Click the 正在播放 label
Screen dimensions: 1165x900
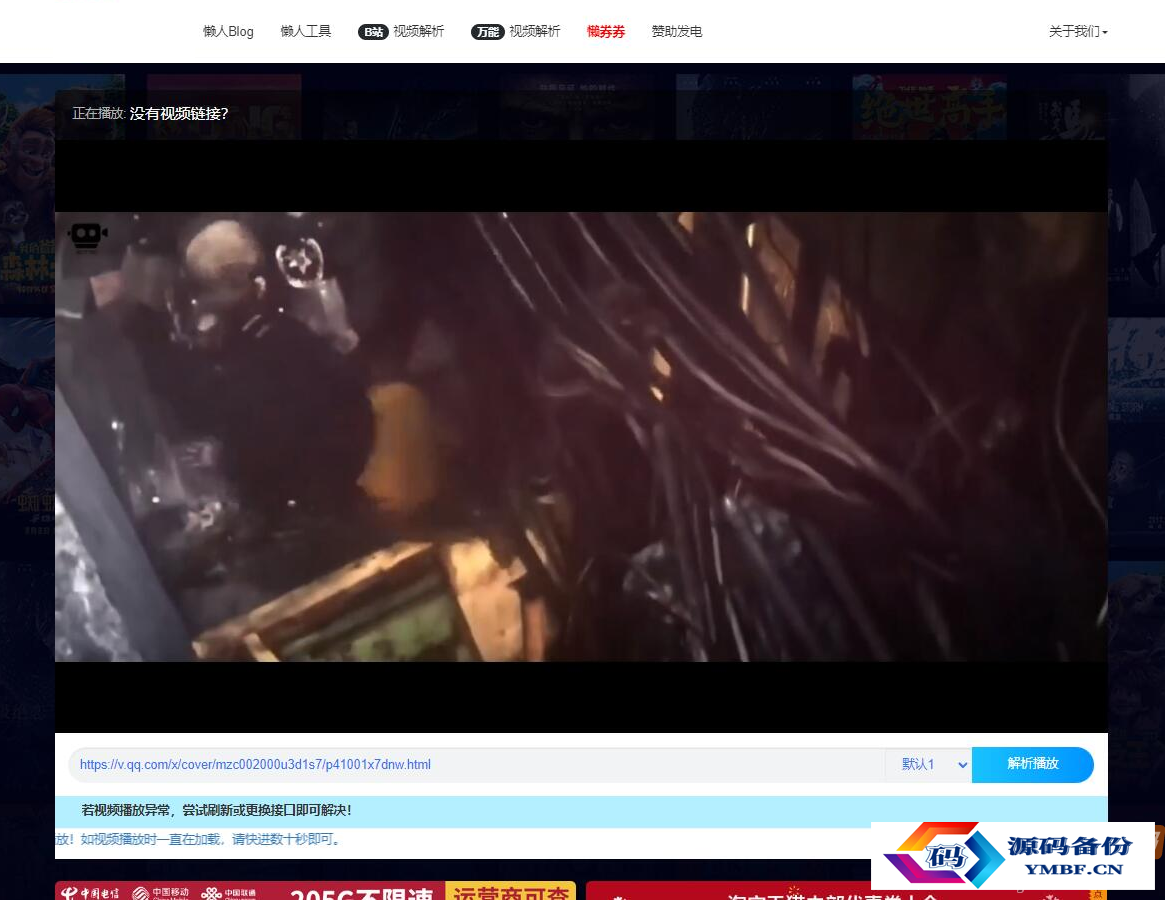click(x=99, y=114)
